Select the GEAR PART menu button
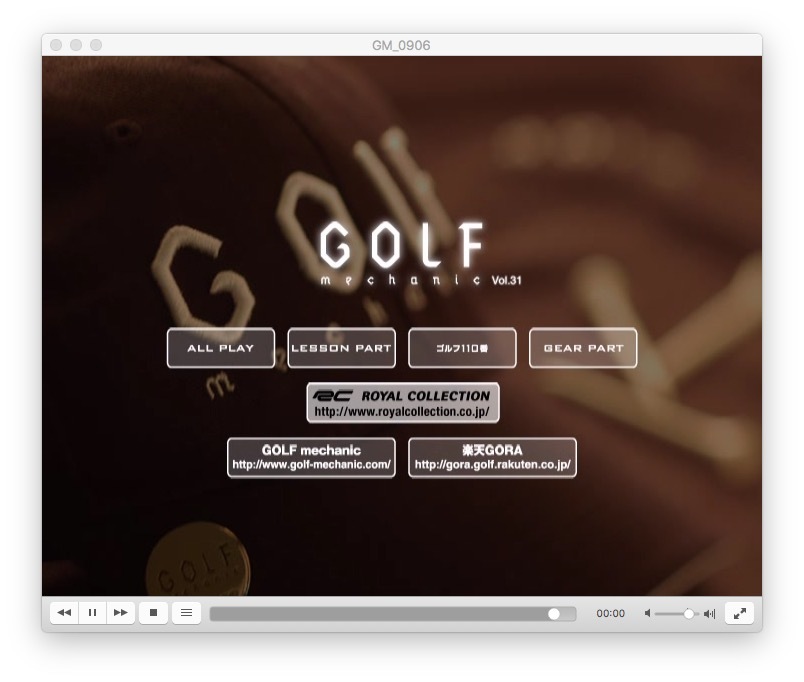804x682 pixels. point(584,348)
